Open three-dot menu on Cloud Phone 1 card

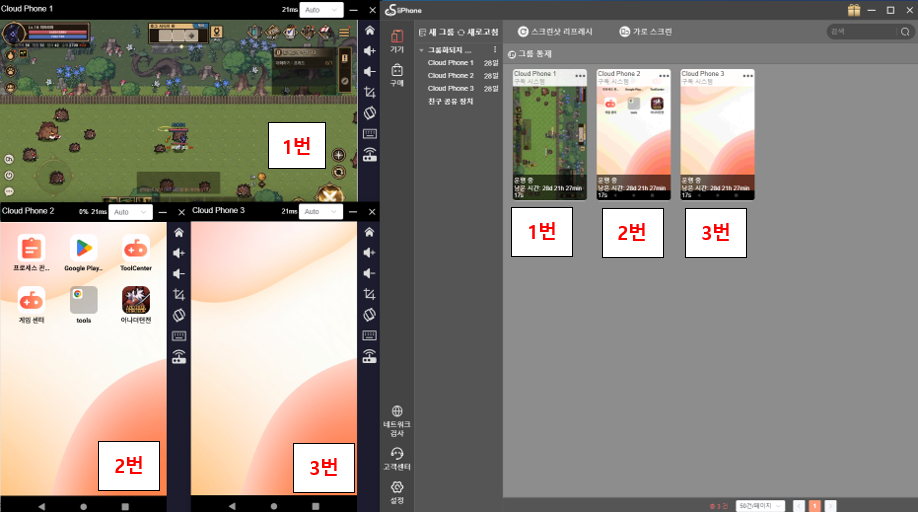(x=580, y=76)
